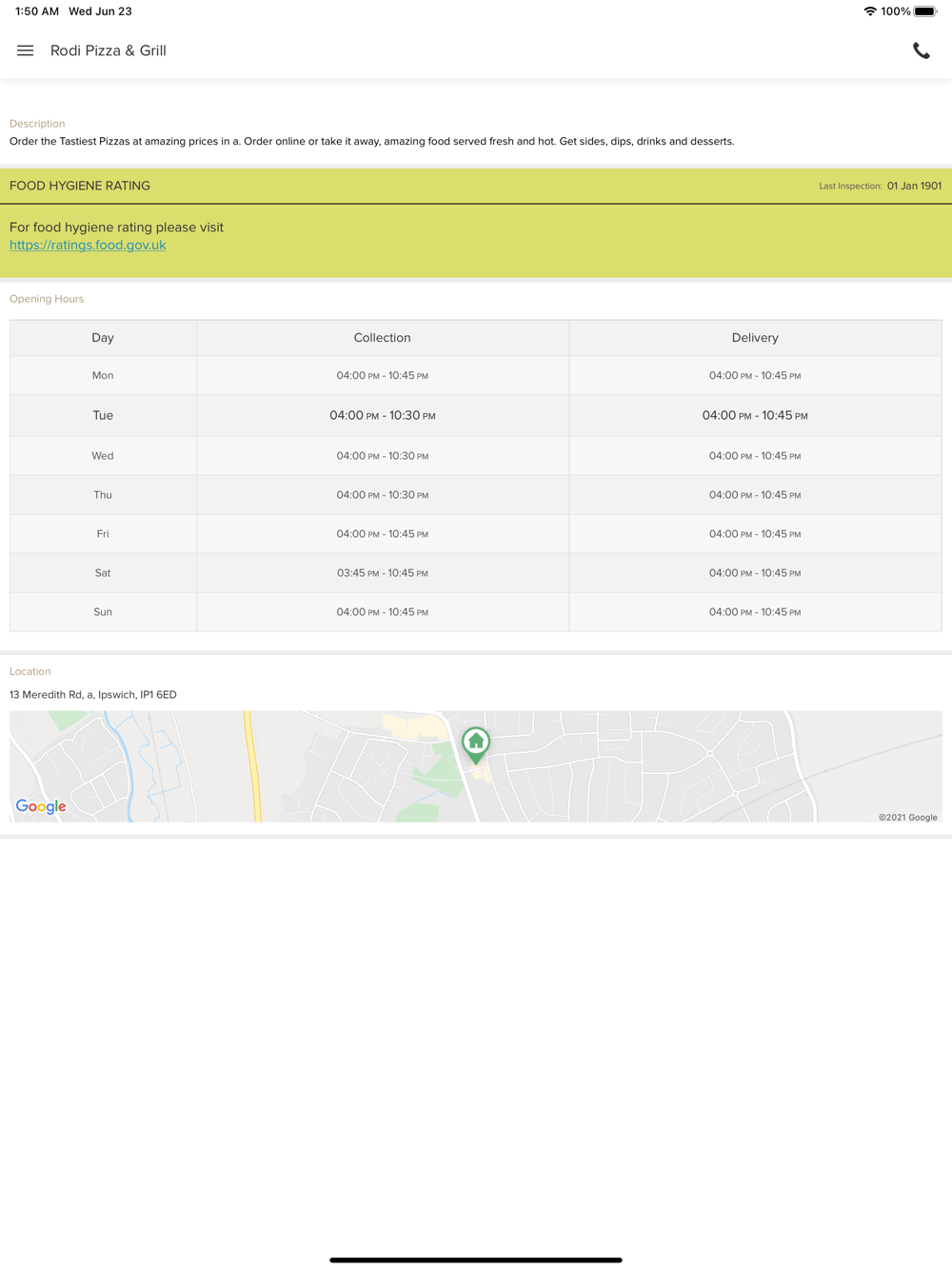Screen dimensions: 952x1270
Task: Click Tuesday's collection hours 04:00 - 10:30
Action: (x=383, y=415)
